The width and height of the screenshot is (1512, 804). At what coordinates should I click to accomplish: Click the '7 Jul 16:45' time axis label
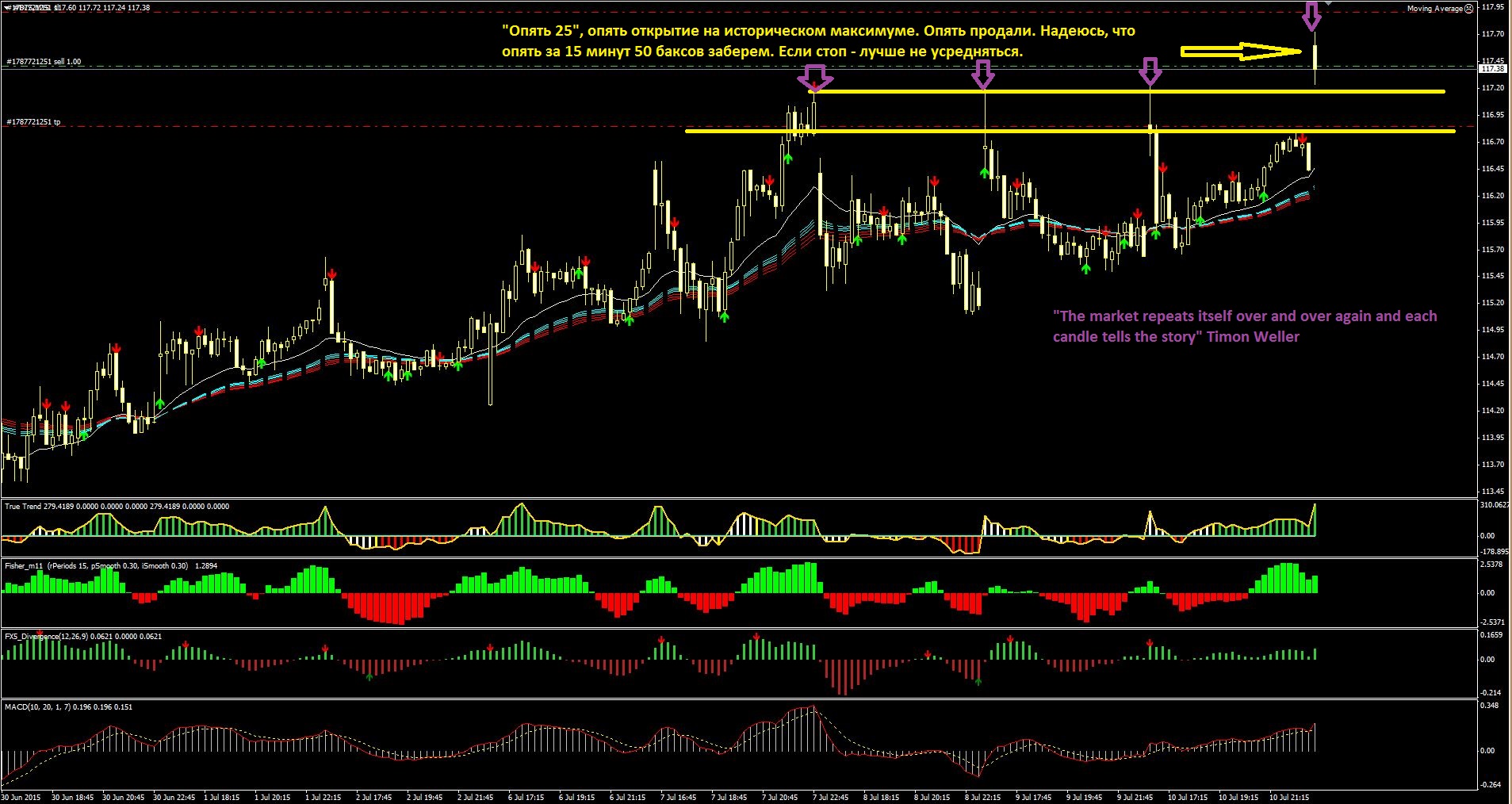tap(678, 798)
